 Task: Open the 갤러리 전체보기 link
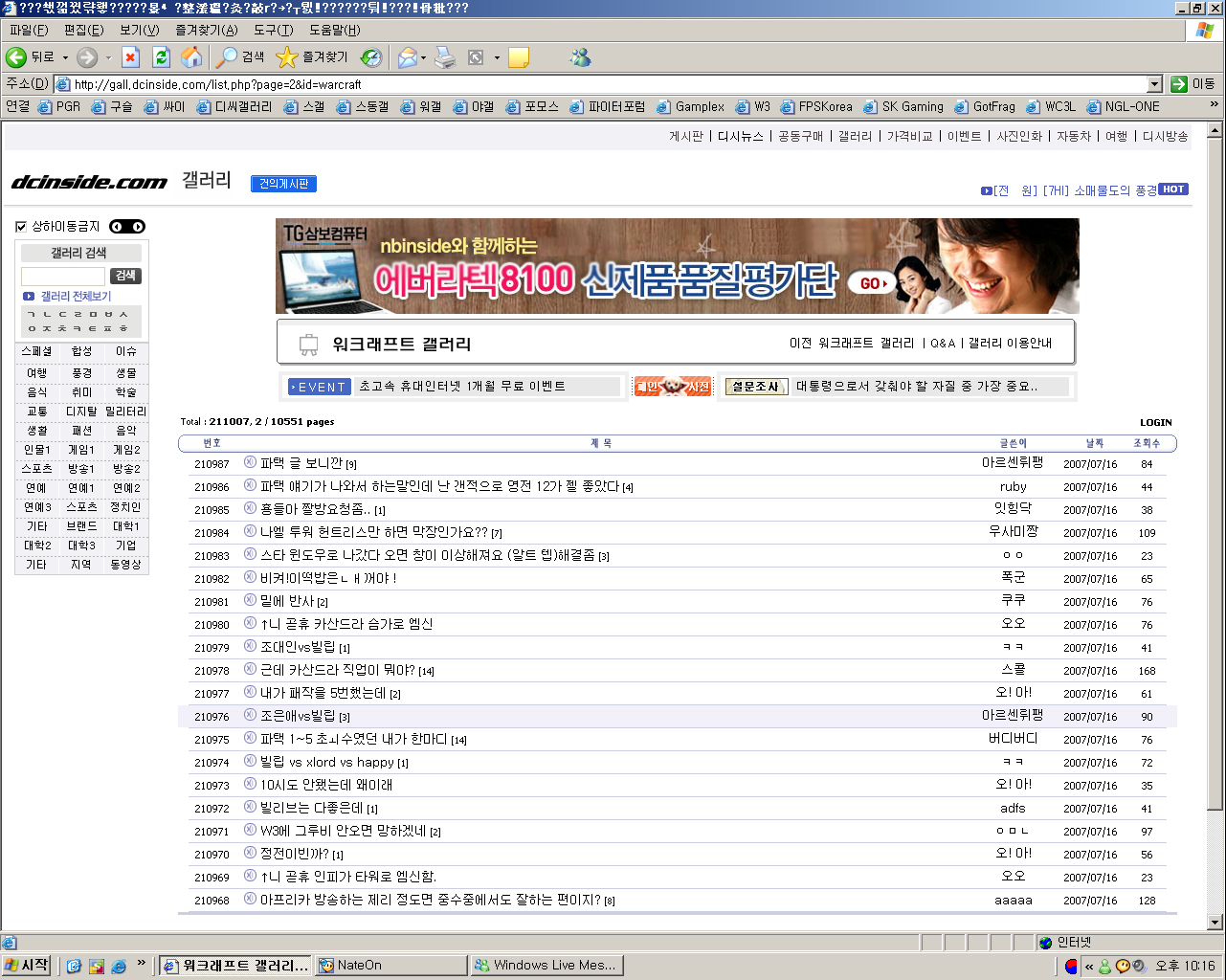(x=76, y=297)
